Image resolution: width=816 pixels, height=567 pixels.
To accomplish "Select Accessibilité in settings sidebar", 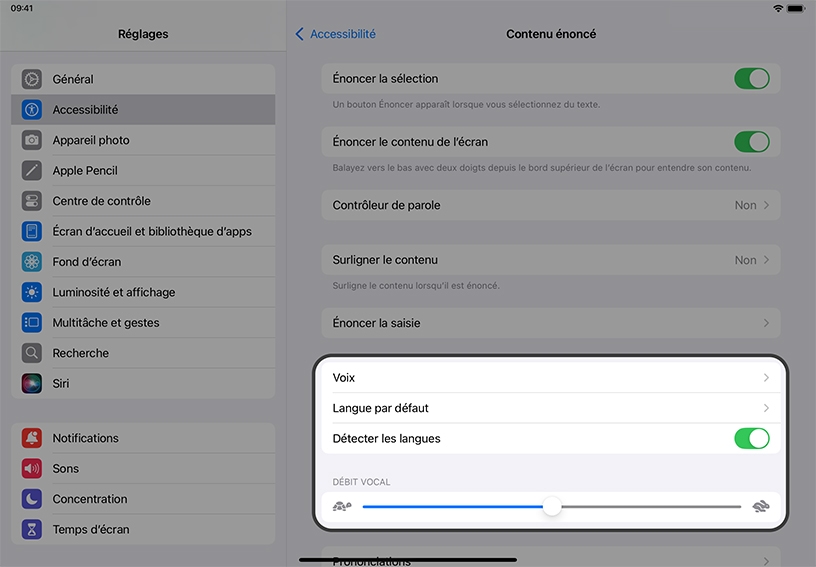I will 143,109.
